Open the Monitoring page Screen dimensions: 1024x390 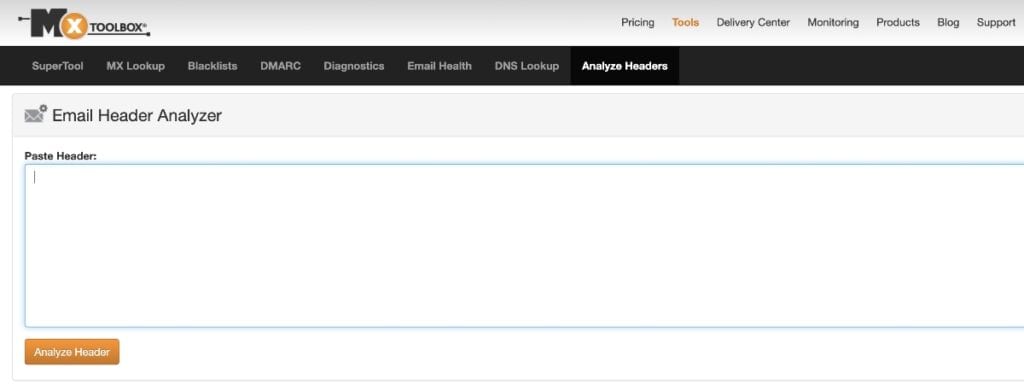point(833,22)
